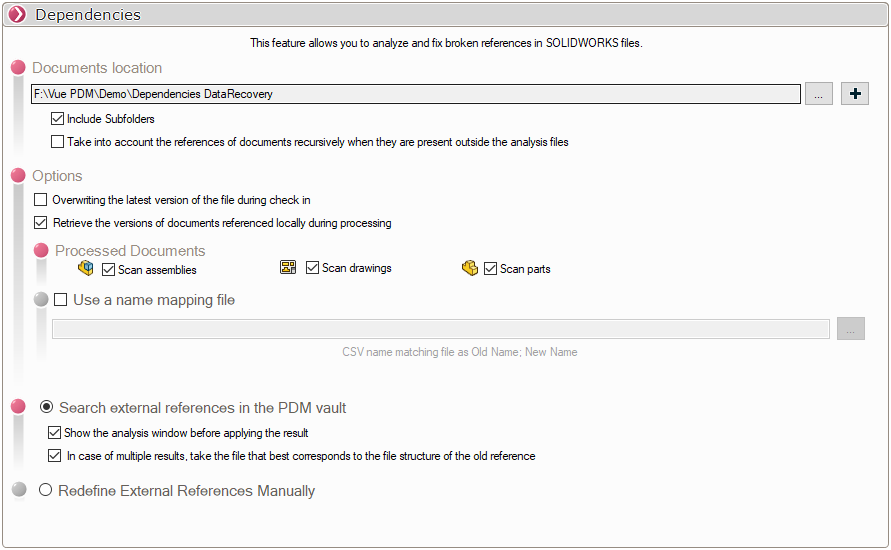Click browse button for CSV mapping file
This screenshot has height=550, width=891.
pos(851,329)
